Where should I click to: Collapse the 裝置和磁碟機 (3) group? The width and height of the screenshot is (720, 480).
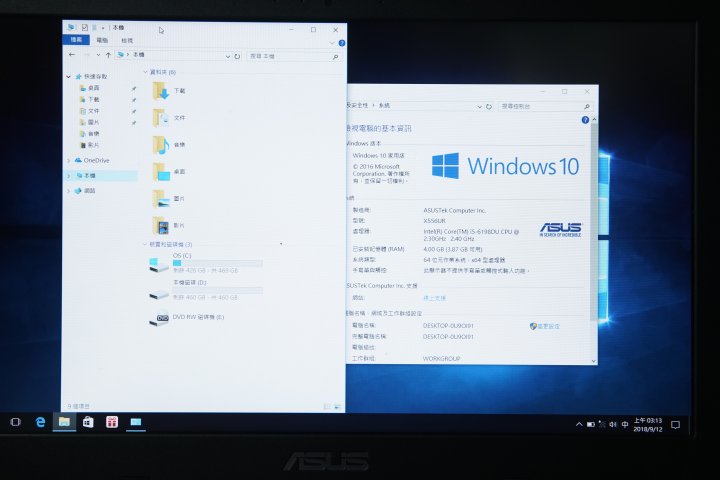tap(145, 244)
